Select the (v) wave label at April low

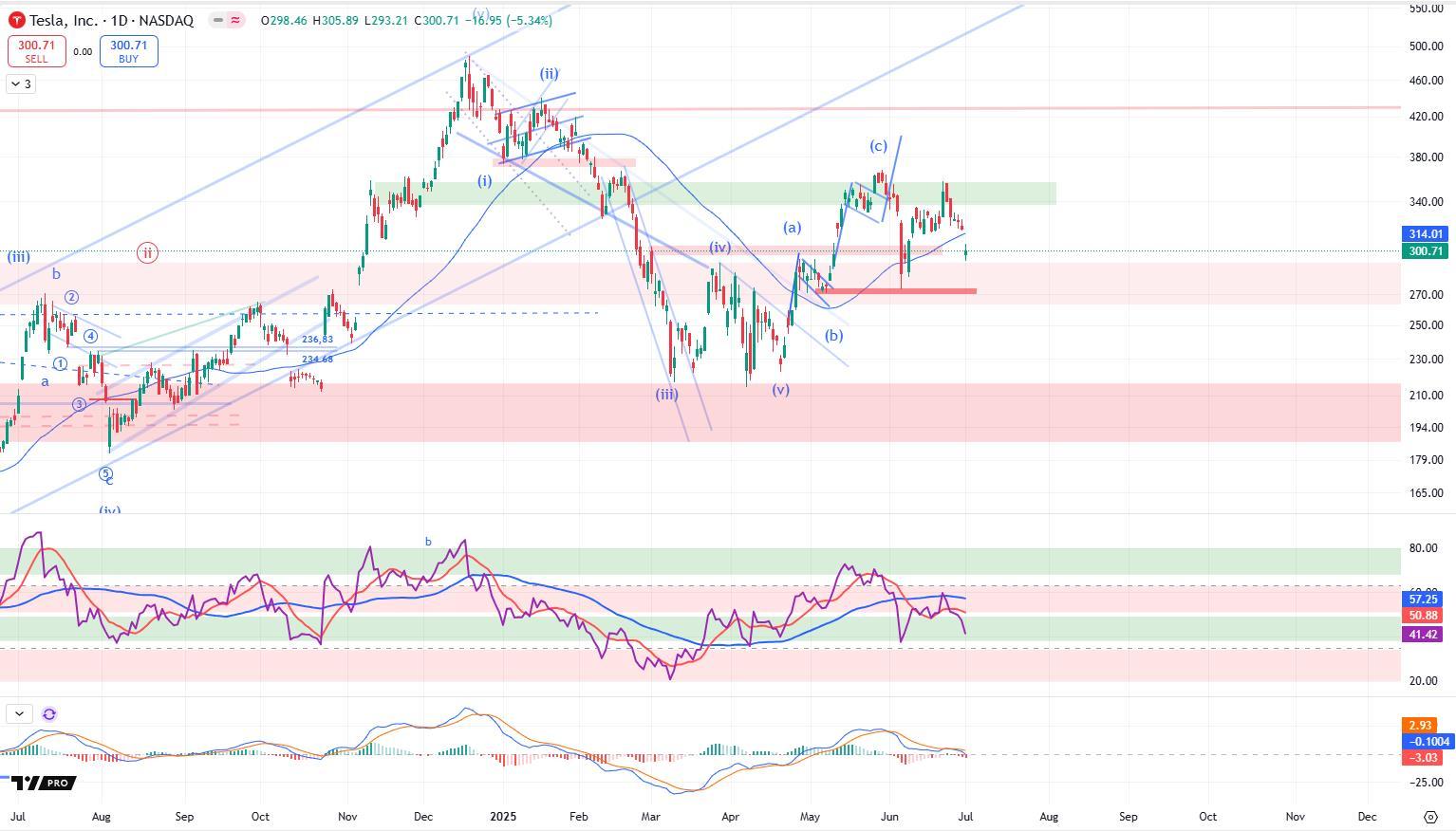(x=780, y=390)
